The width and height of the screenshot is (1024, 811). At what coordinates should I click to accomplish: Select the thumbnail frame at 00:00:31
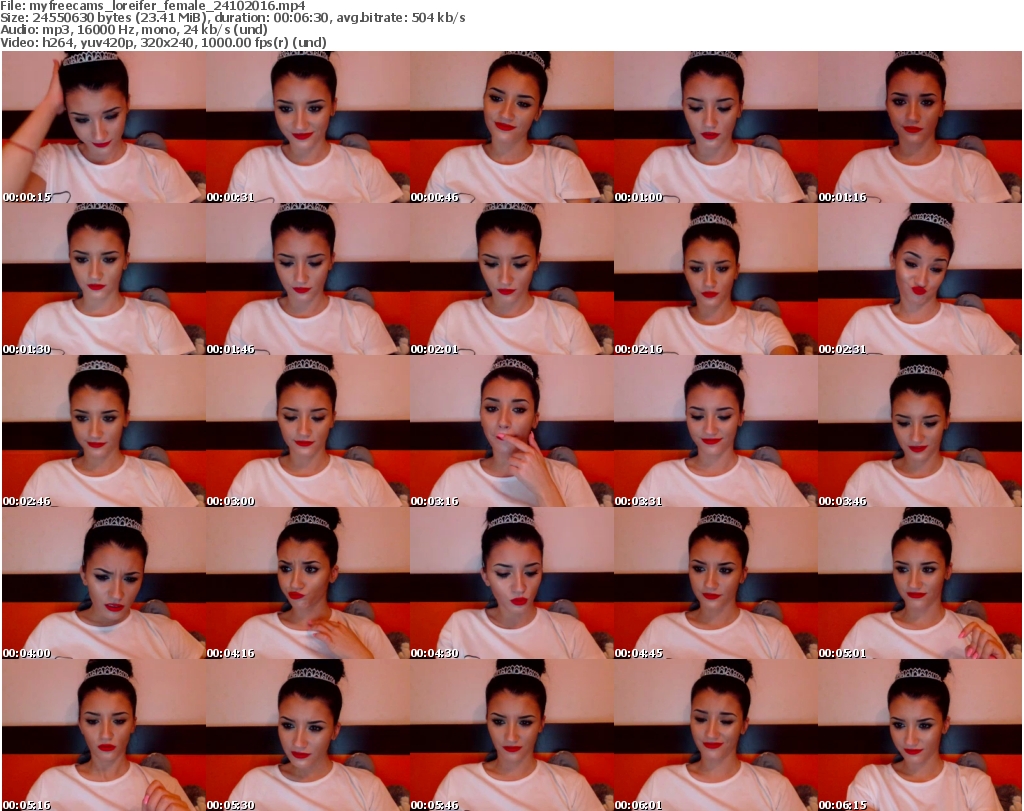point(308,127)
